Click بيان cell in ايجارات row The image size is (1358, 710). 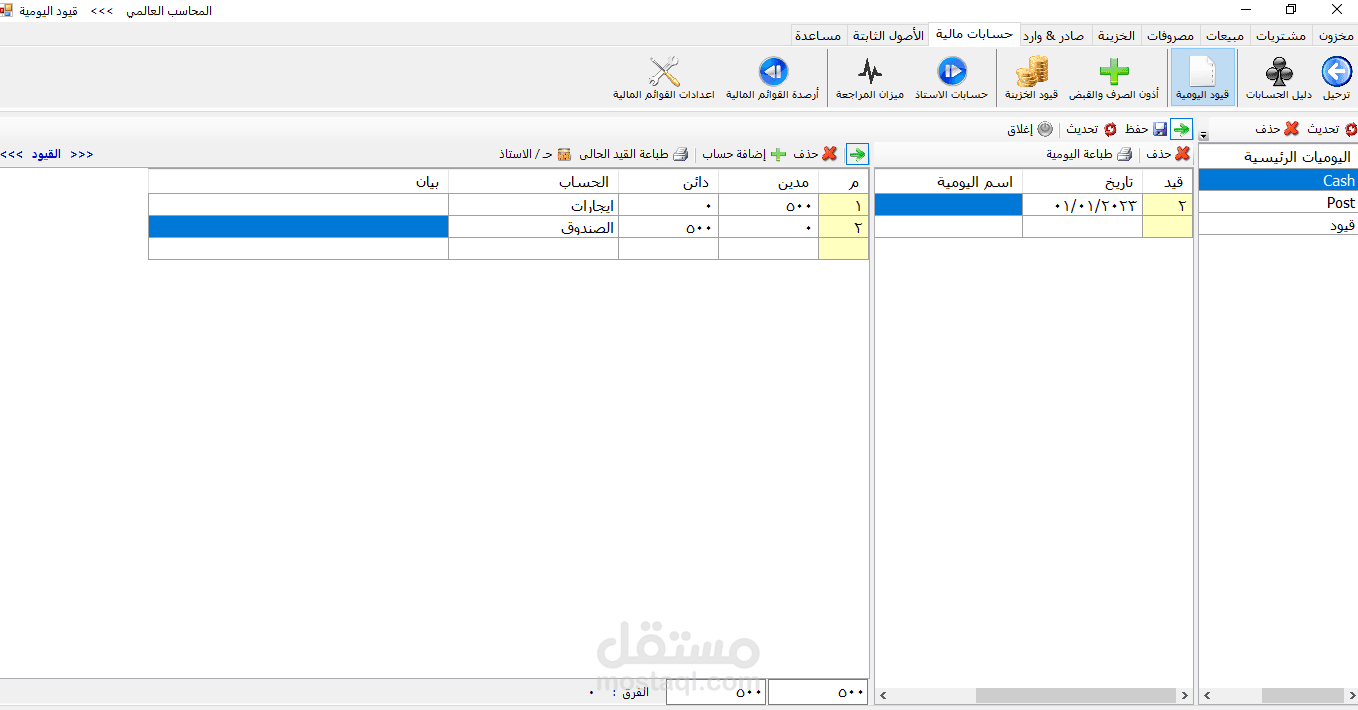298,205
